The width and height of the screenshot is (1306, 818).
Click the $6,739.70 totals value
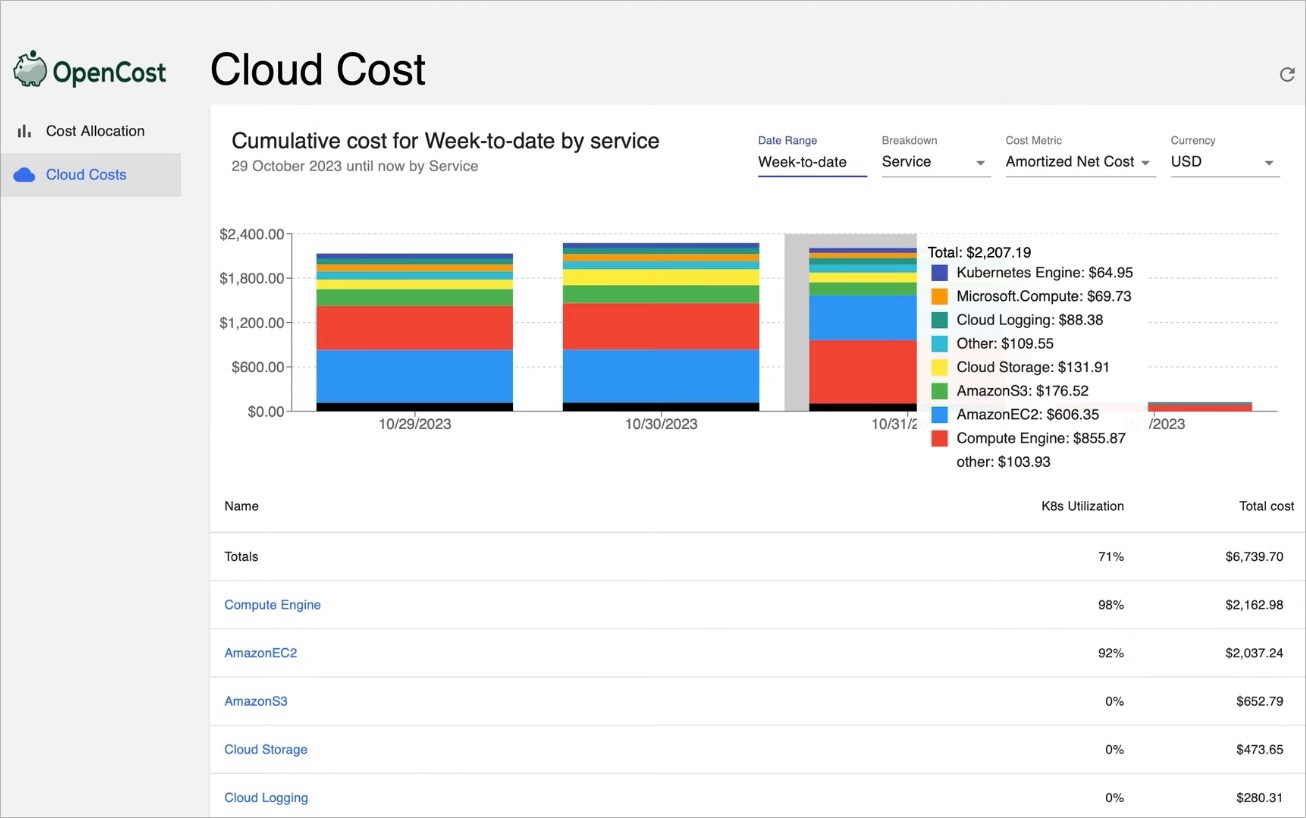coord(1253,557)
